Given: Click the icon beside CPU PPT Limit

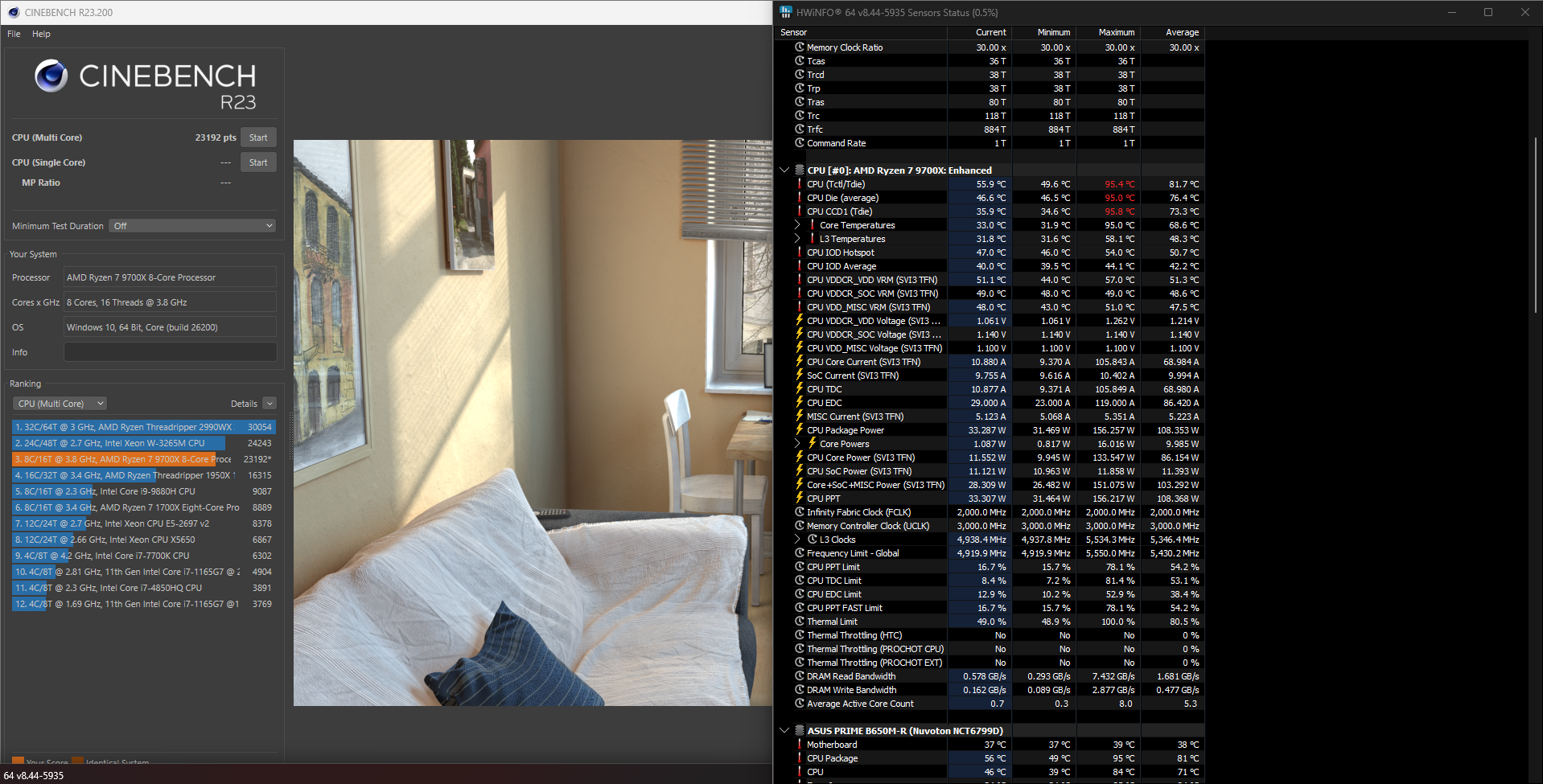Looking at the screenshot, I should point(800,567).
